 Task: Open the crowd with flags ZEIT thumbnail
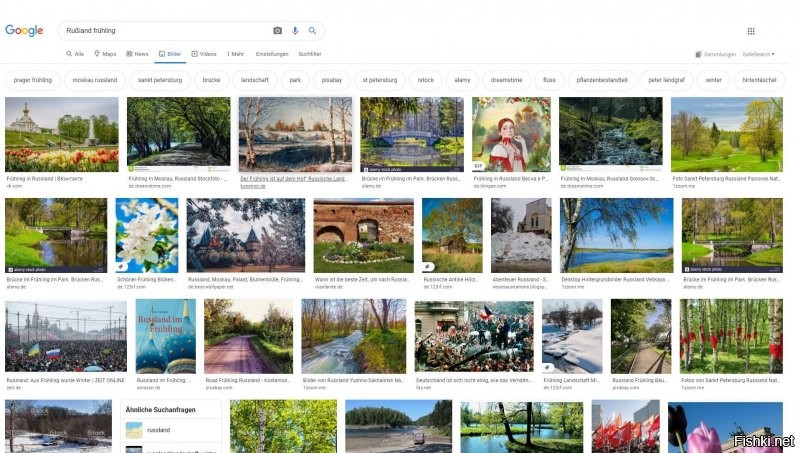click(x=66, y=336)
